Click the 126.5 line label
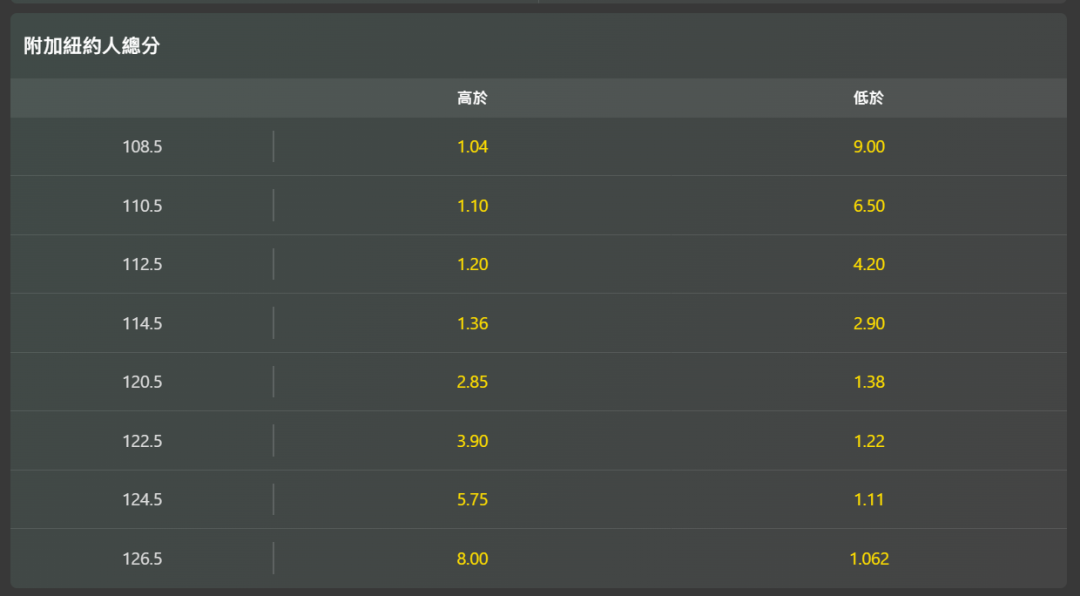 click(142, 559)
